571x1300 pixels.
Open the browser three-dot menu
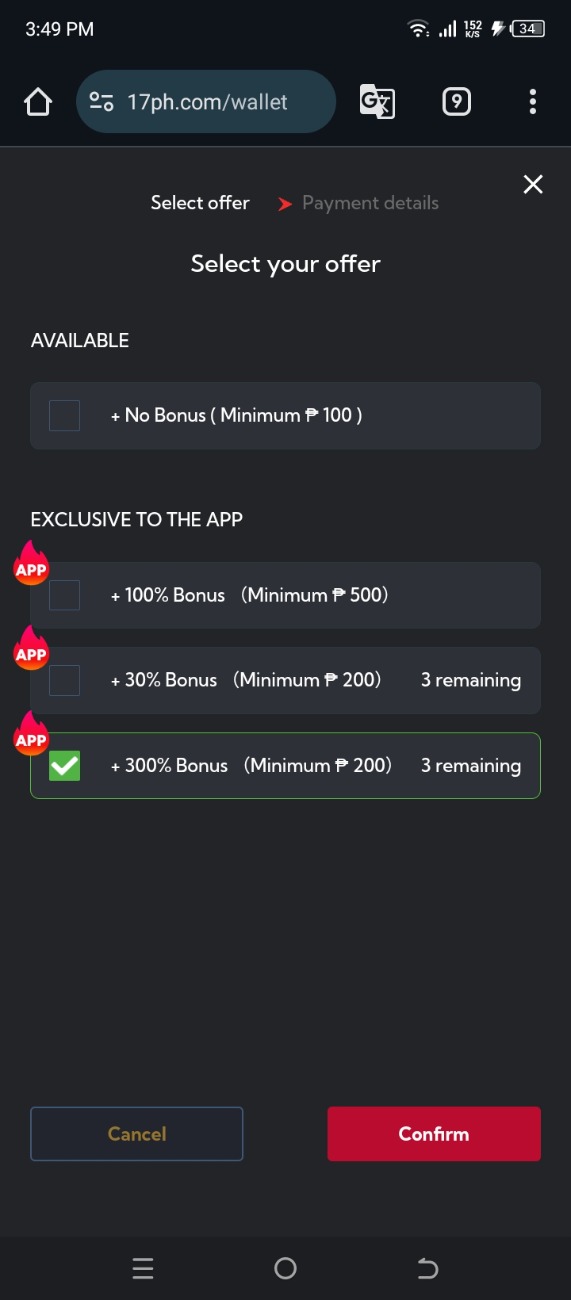click(532, 102)
